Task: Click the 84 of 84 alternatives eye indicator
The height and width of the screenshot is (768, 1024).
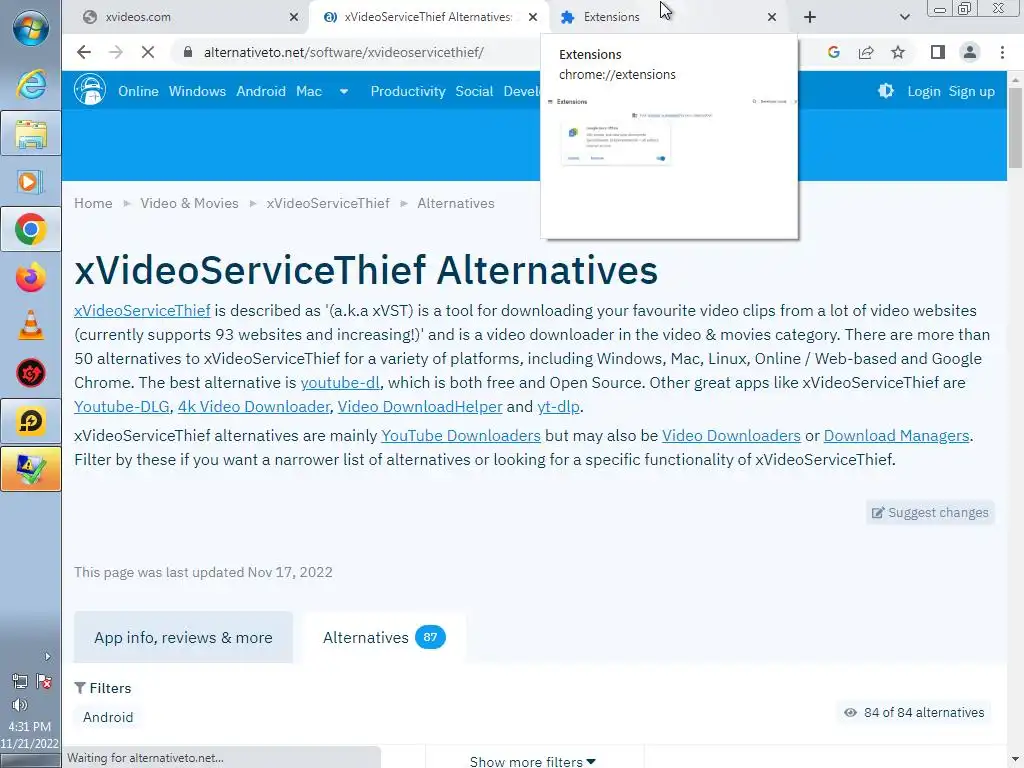Action: pyautogui.click(x=914, y=712)
